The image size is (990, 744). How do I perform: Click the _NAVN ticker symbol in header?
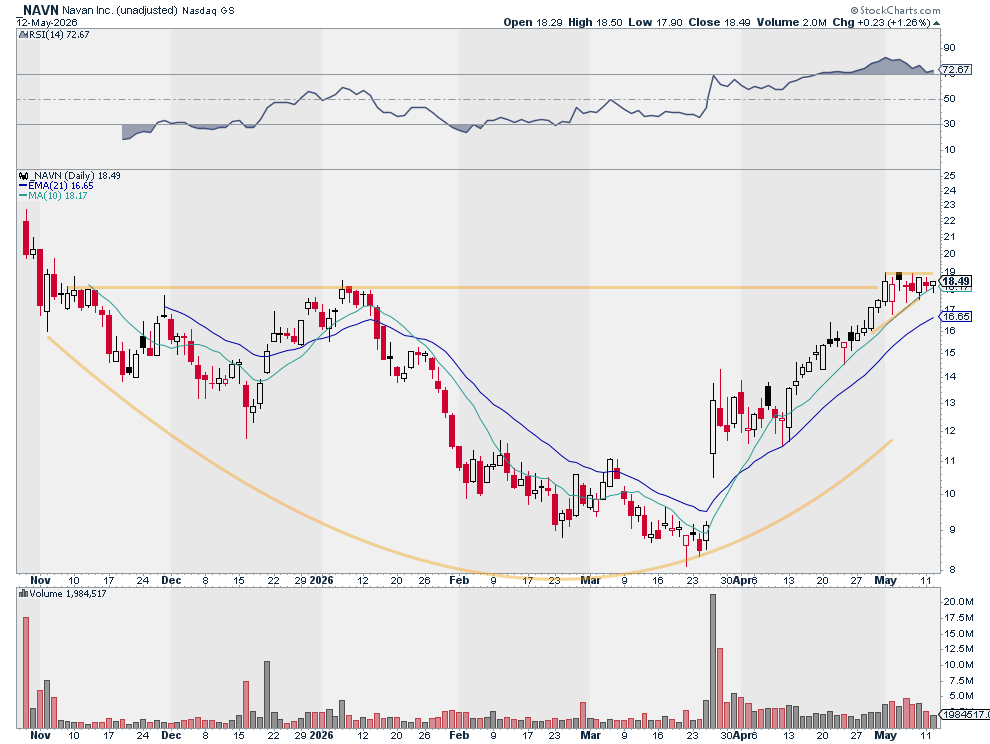[x=37, y=10]
